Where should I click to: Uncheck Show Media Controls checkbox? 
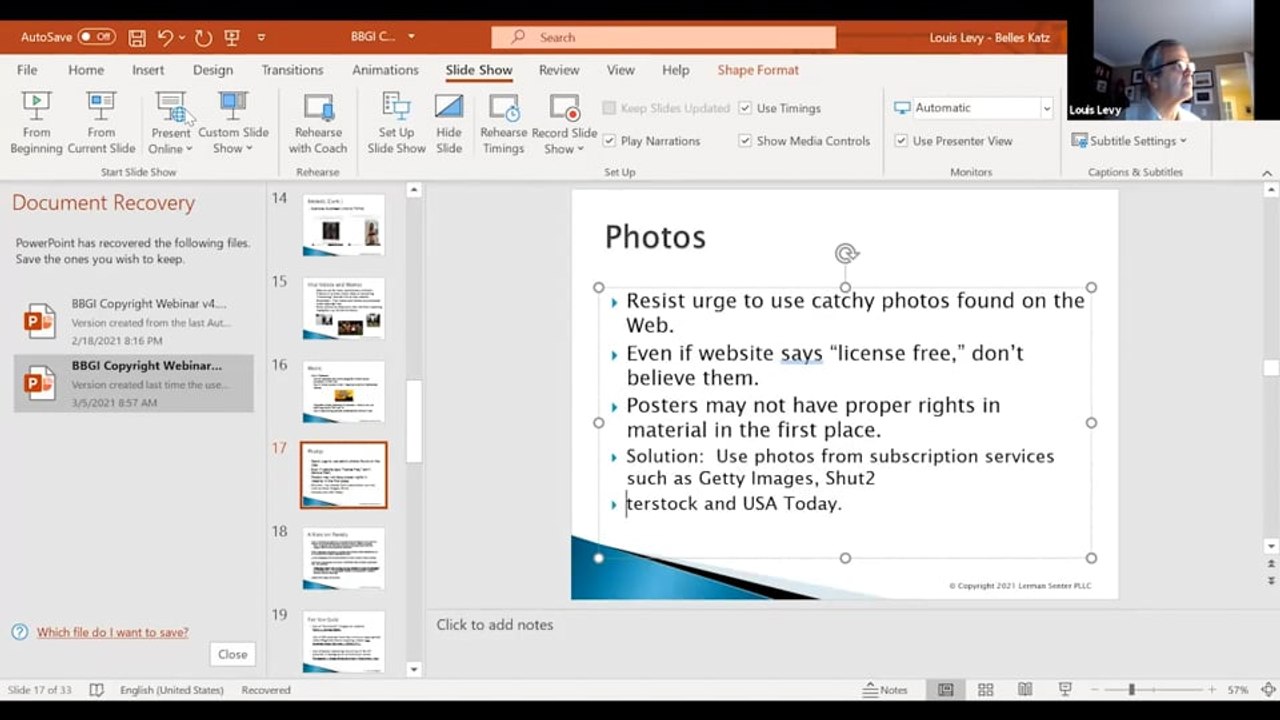(x=745, y=141)
